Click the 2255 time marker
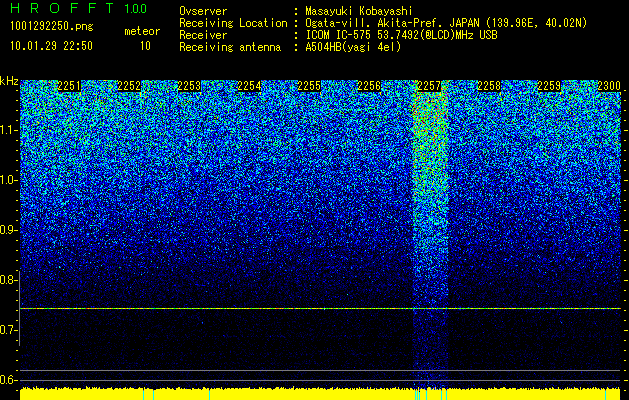629x400 pixels. (309, 86)
